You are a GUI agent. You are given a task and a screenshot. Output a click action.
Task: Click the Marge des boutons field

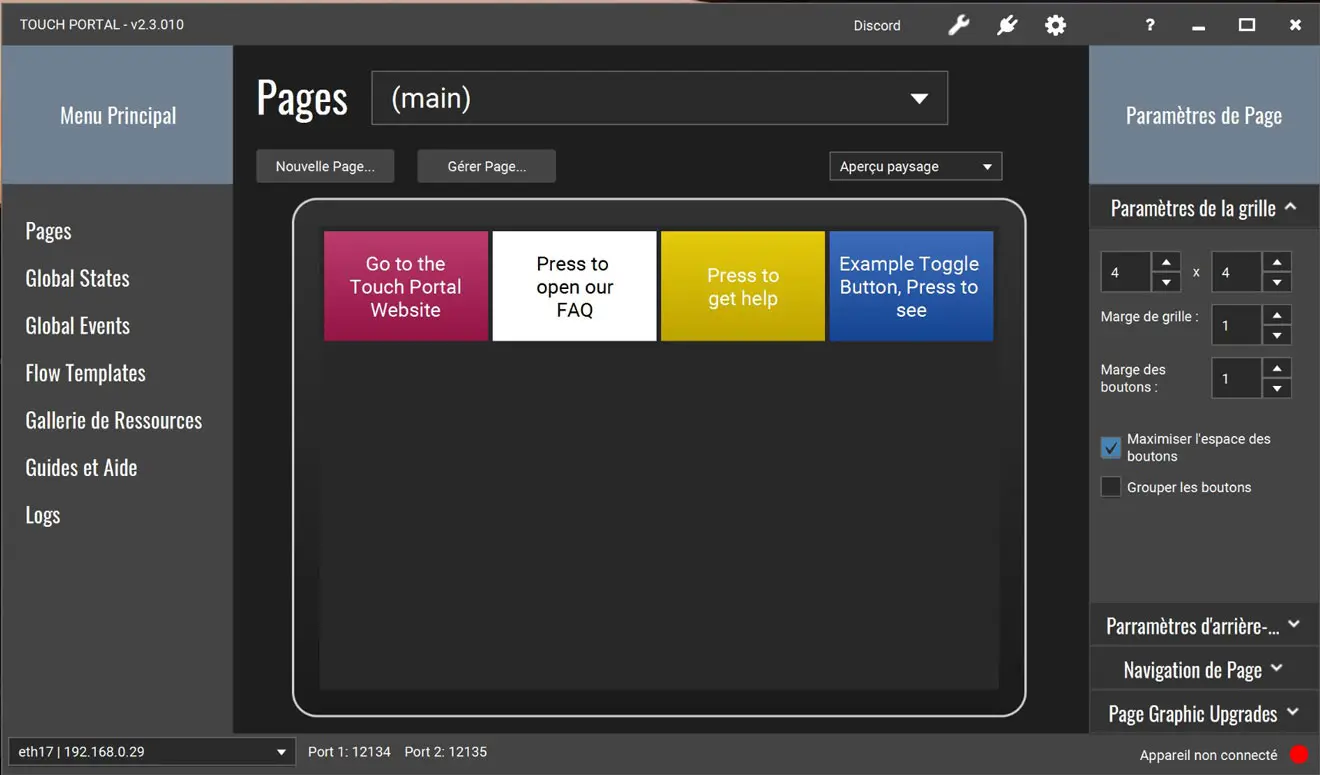coord(1237,378)
